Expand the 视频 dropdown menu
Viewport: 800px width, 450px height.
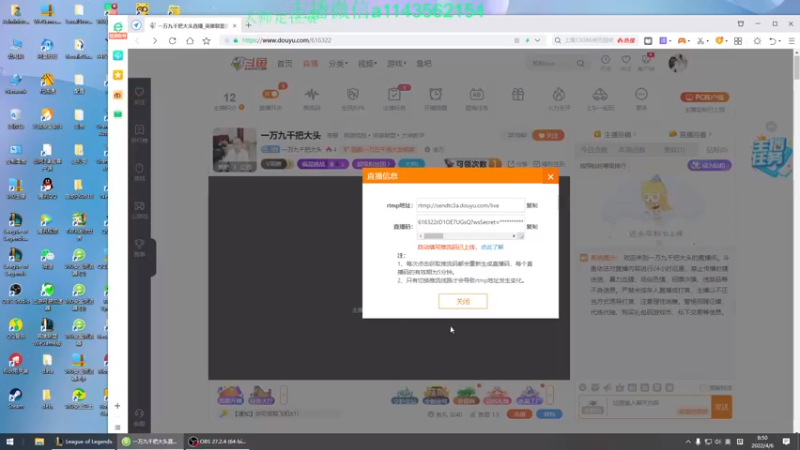click(x=367, y=64)
